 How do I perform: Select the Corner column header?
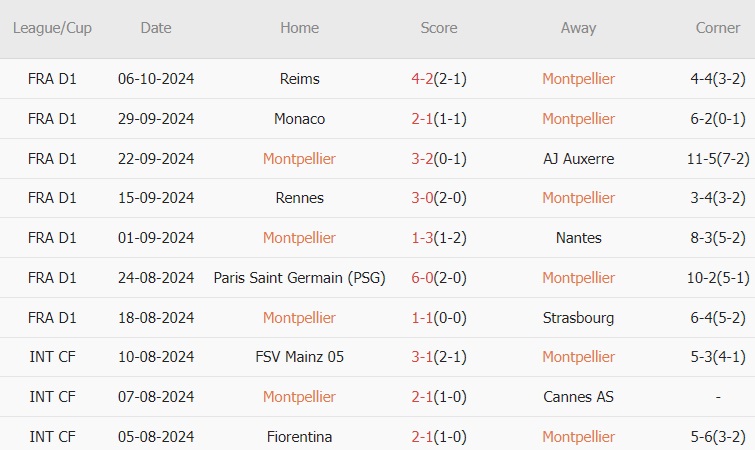(718, 28)
